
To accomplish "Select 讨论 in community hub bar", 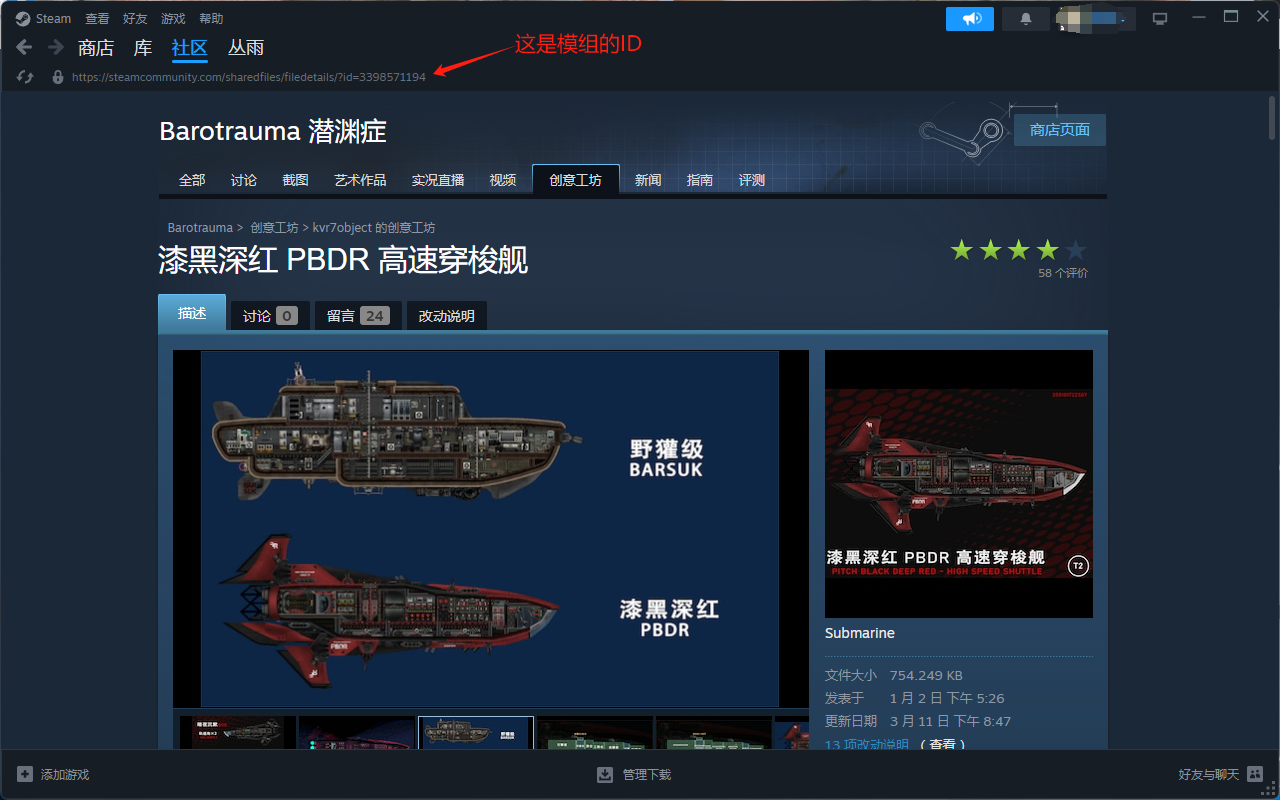I will tap(244, 180).
